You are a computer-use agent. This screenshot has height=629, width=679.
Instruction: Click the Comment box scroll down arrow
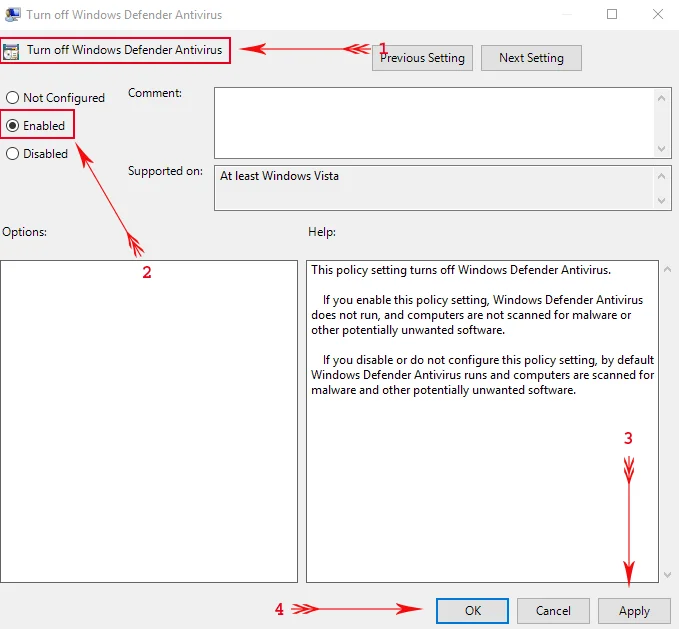coord(661,148)
